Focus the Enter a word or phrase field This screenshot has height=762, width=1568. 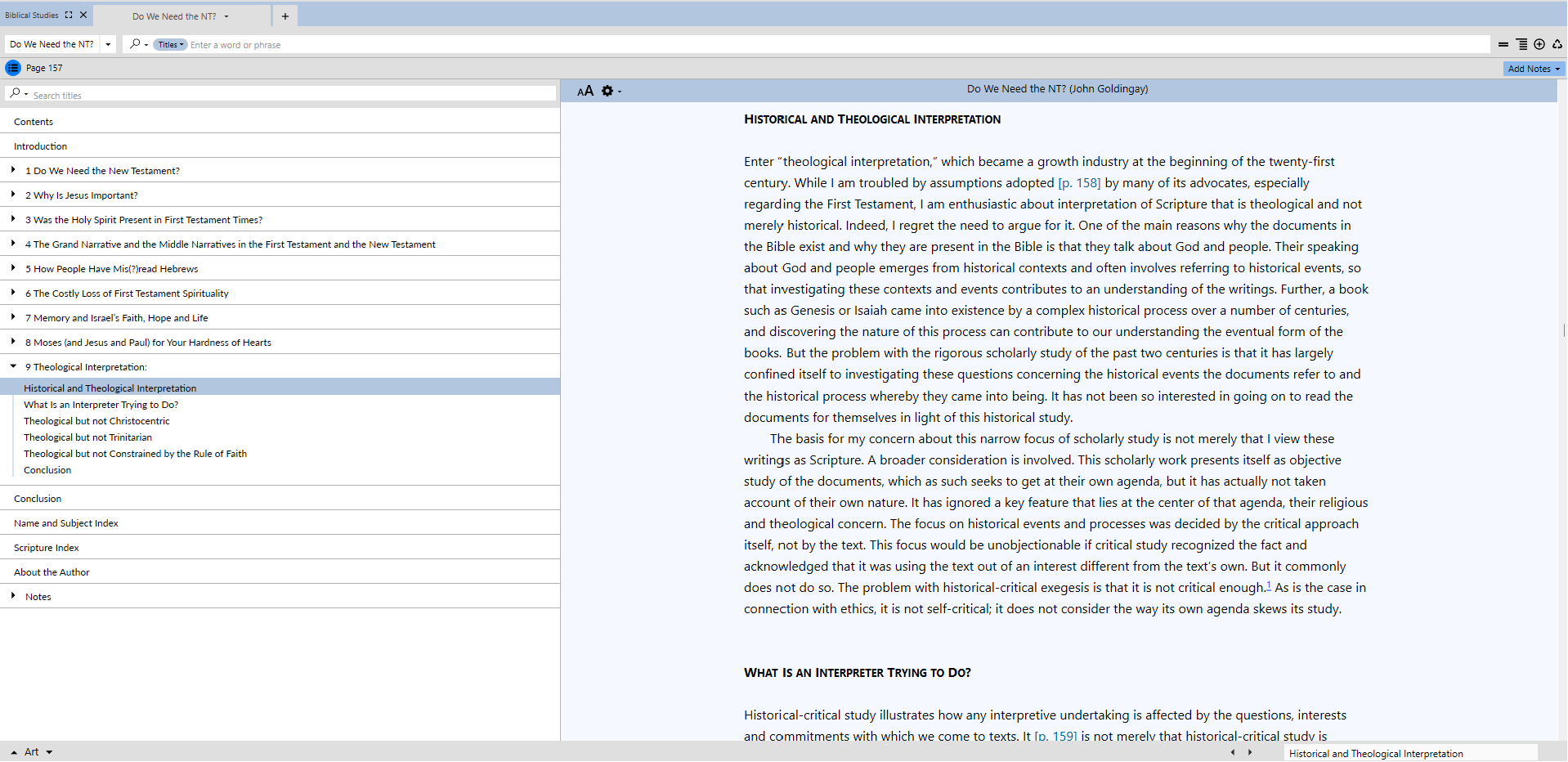(837, 45)
